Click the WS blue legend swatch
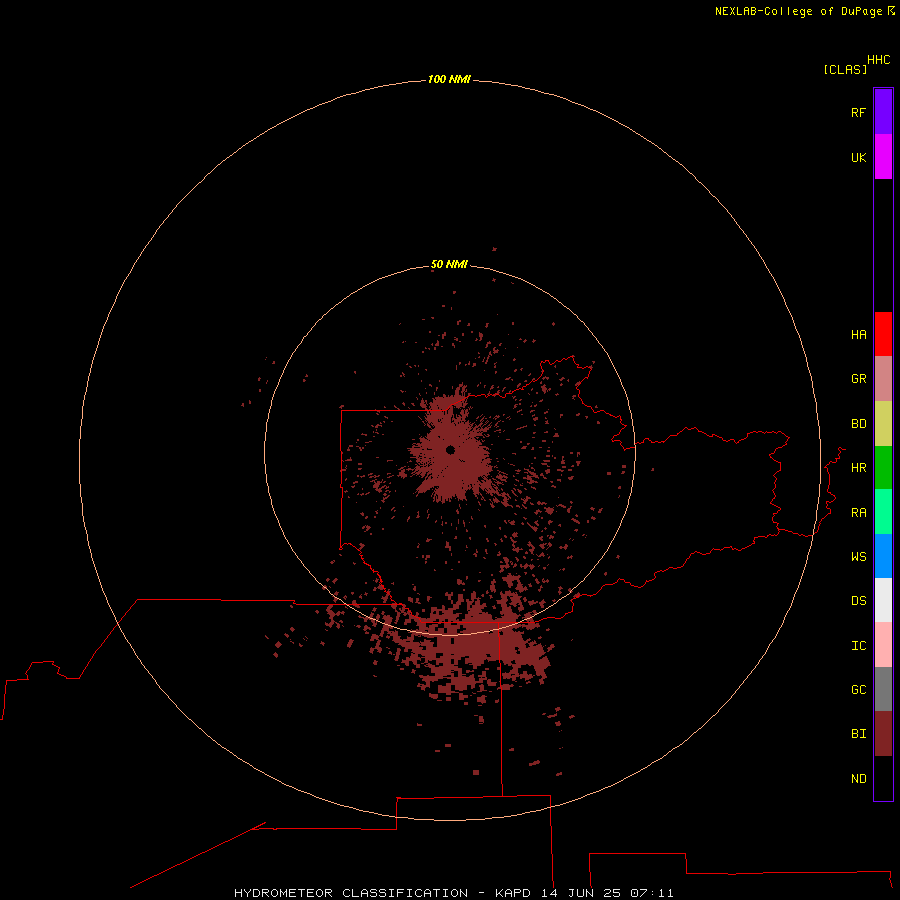This screenshot has height=900, width=900. (x=883, y=556)
